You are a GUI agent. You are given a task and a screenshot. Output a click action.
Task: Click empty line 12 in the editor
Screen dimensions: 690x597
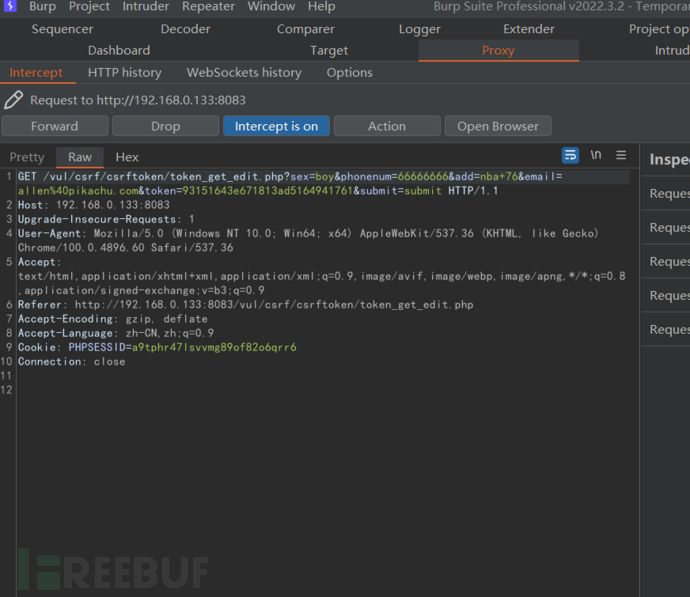click(323, 390)
